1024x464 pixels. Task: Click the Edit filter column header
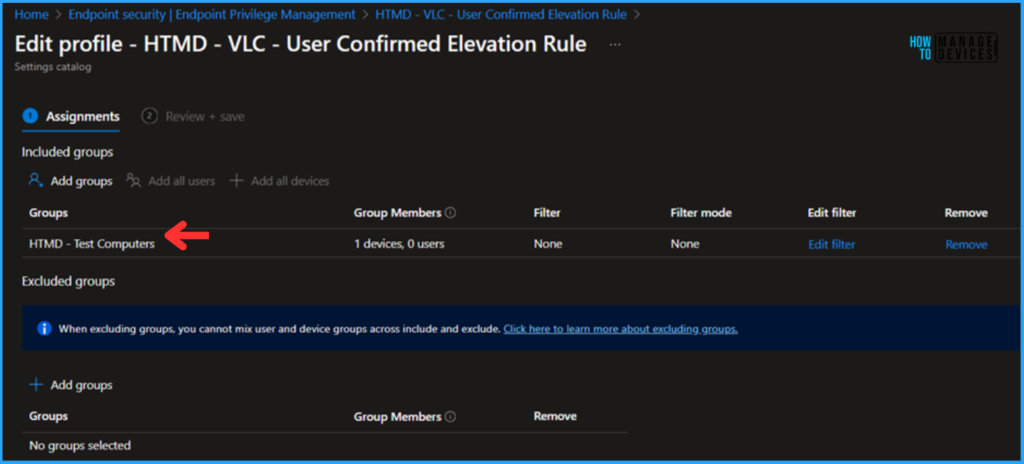tap(832, 212)
